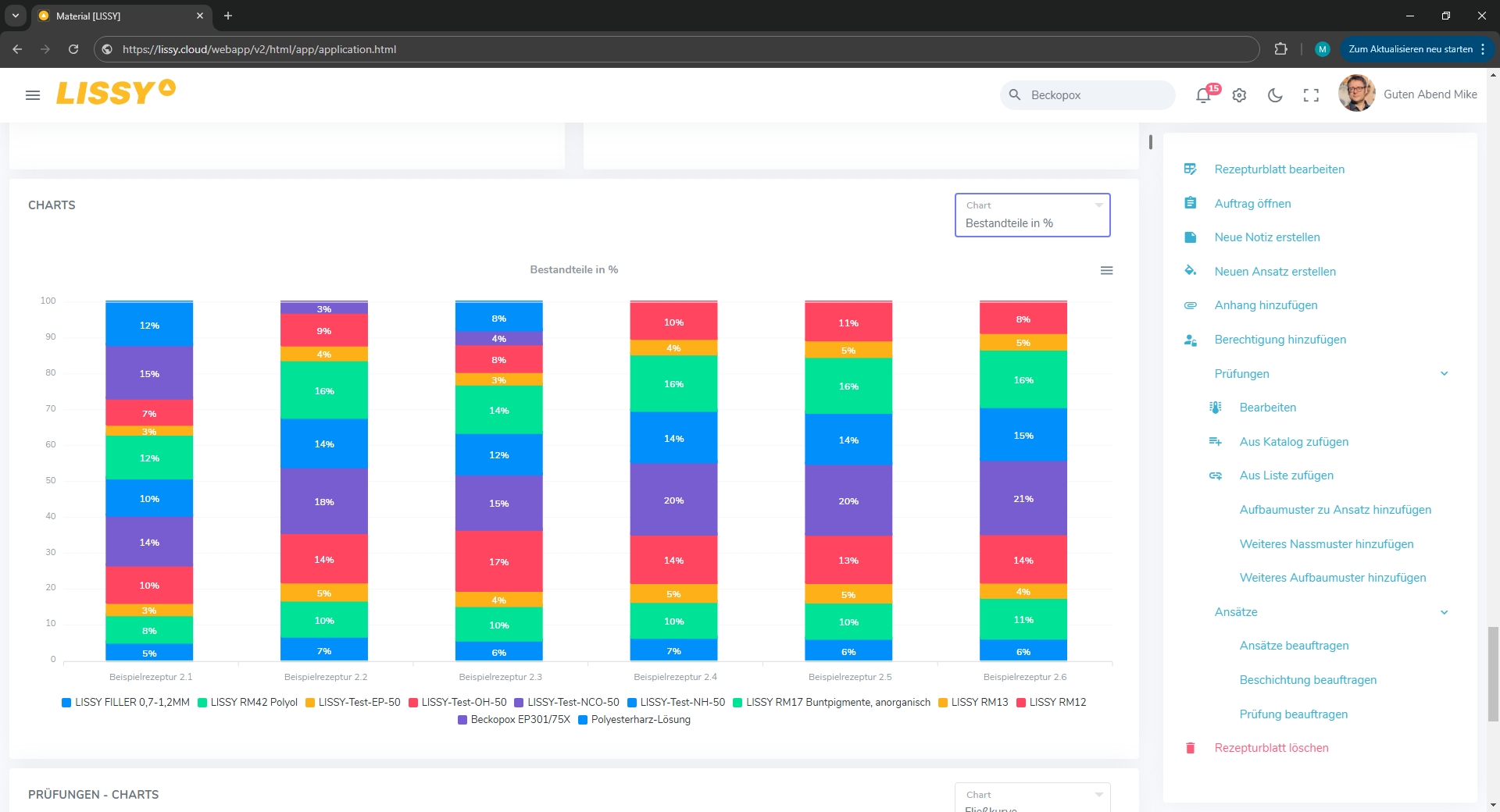The image size is (1500, 812).
Task: Toggle LISSY-Test-EP-50 legend series
Action: 353,703
